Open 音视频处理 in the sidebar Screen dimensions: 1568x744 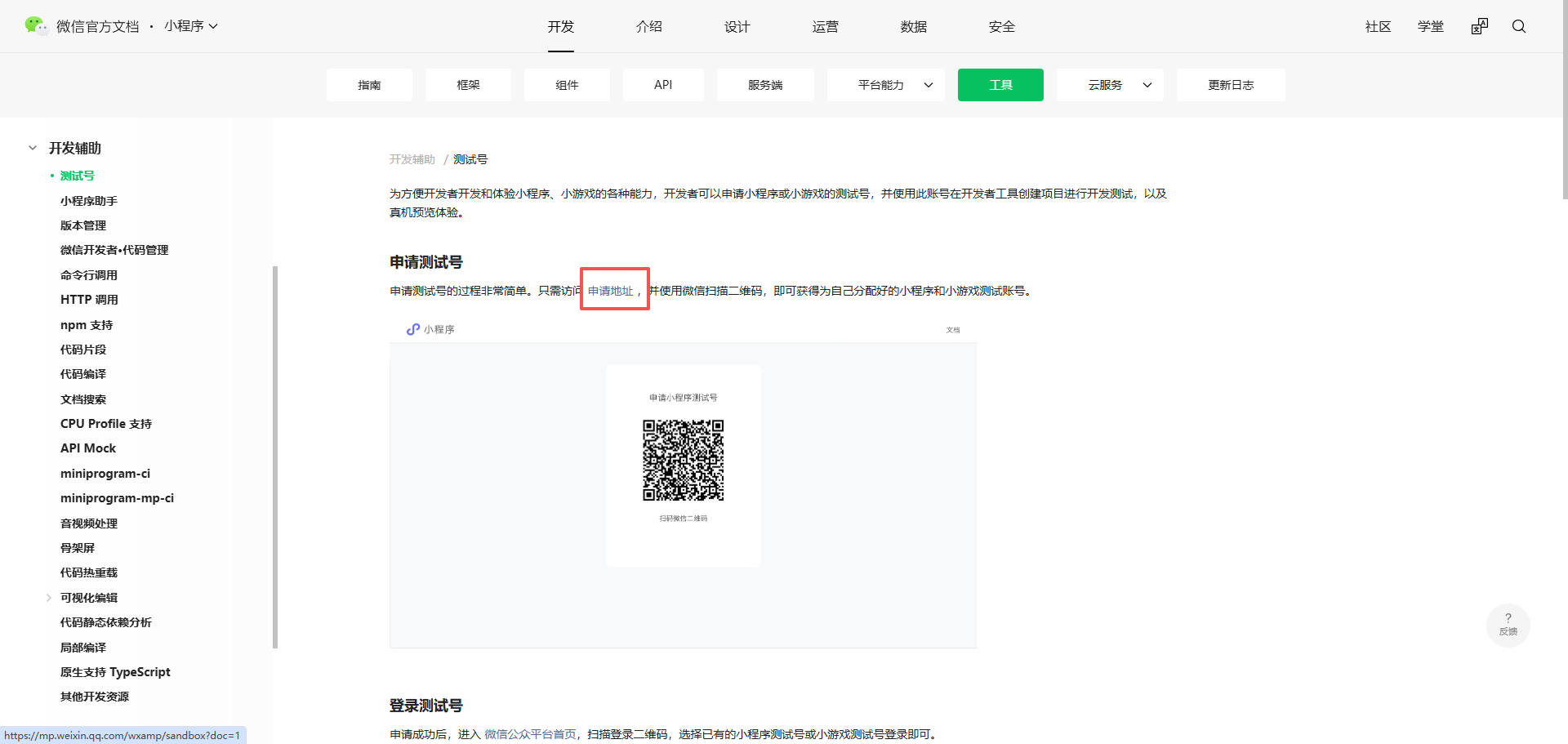[89, 523]
